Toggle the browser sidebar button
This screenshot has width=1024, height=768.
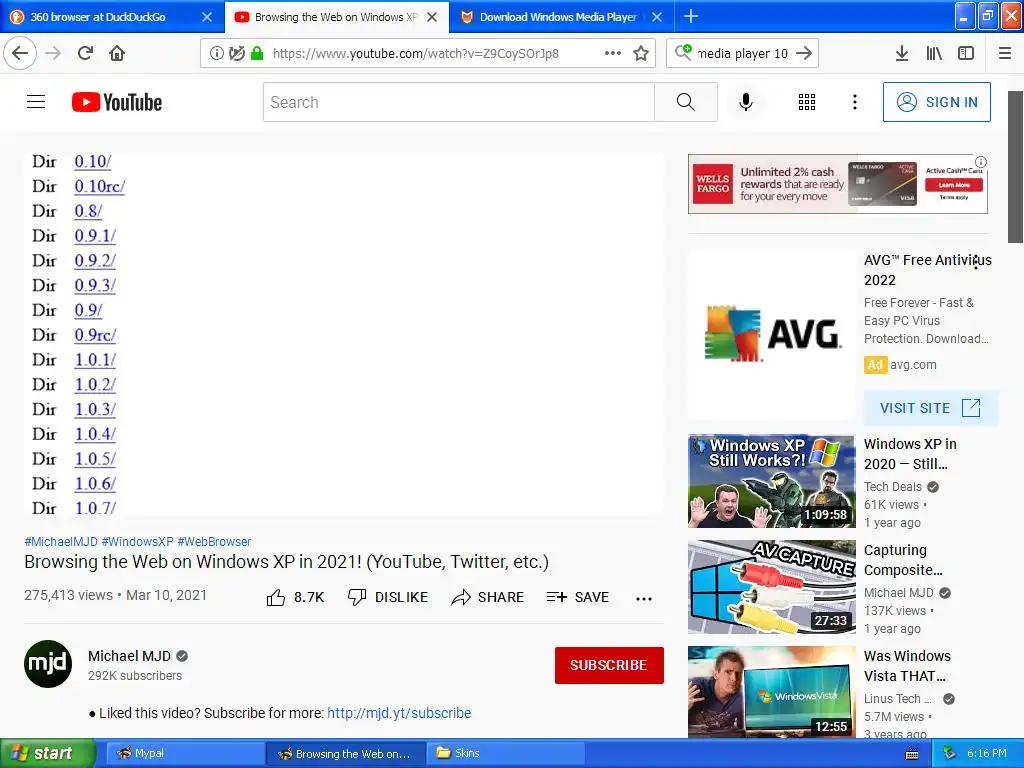(x=966, y=53)
